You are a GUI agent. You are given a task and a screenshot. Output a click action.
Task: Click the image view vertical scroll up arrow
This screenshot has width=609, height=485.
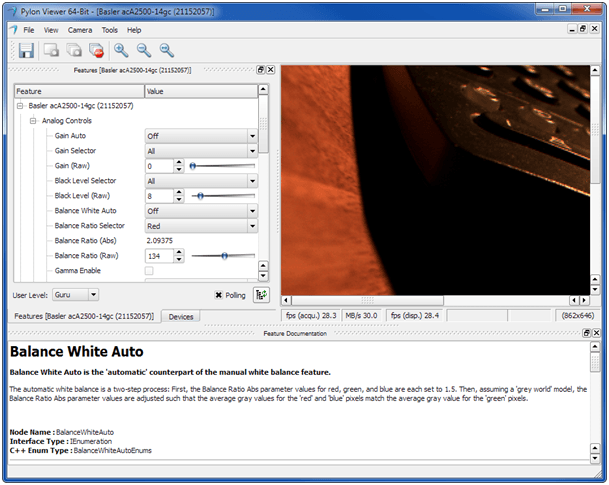(x=595, y=71)
